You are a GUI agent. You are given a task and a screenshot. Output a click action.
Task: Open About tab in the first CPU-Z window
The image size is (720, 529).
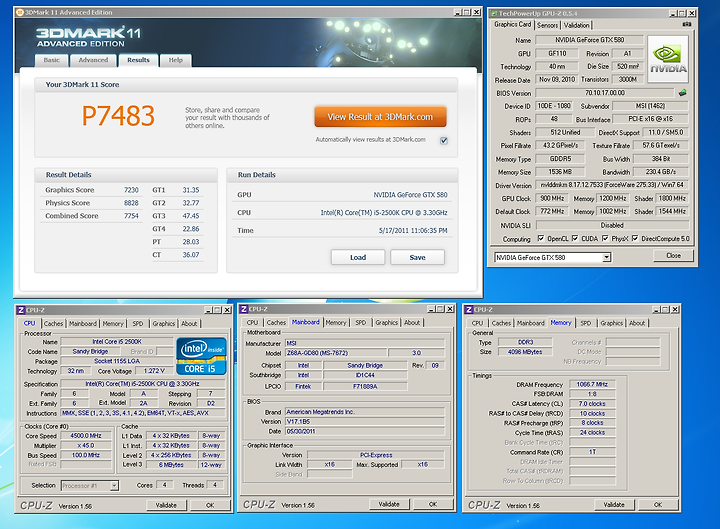click(x=189, y=324)
